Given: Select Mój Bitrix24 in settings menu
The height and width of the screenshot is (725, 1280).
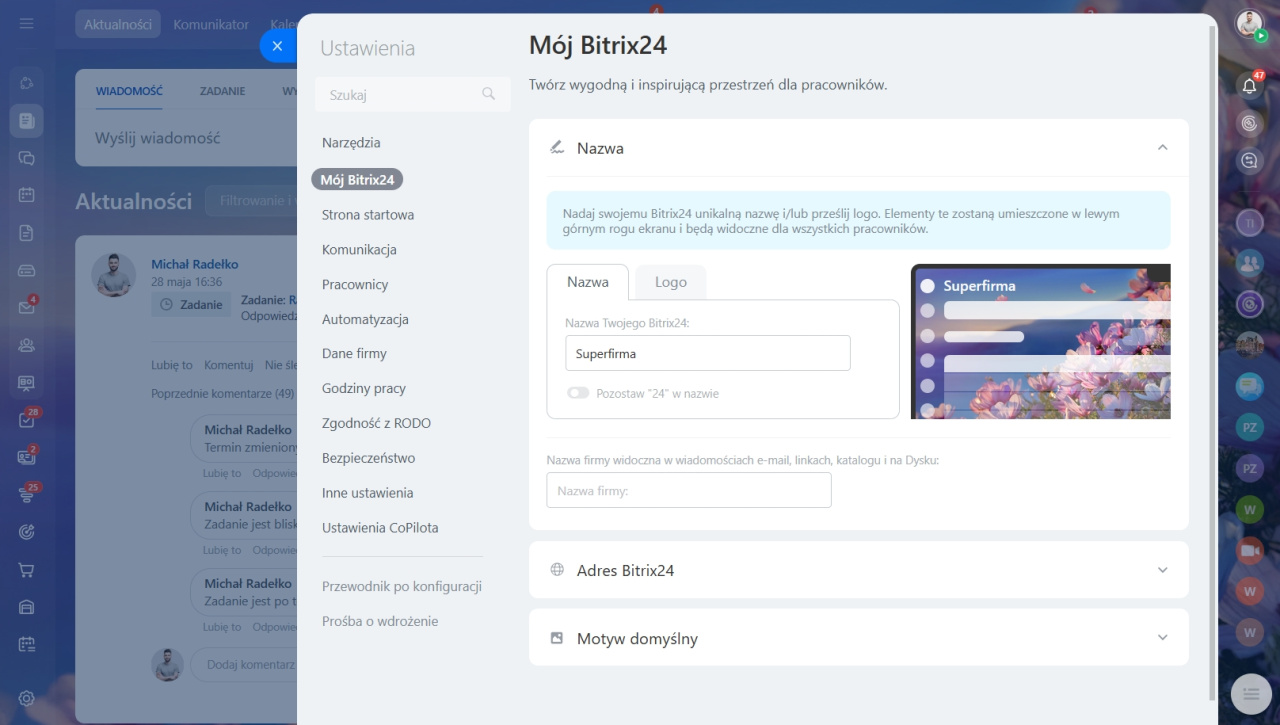Looking at the screenshot, I should (357, 180).
